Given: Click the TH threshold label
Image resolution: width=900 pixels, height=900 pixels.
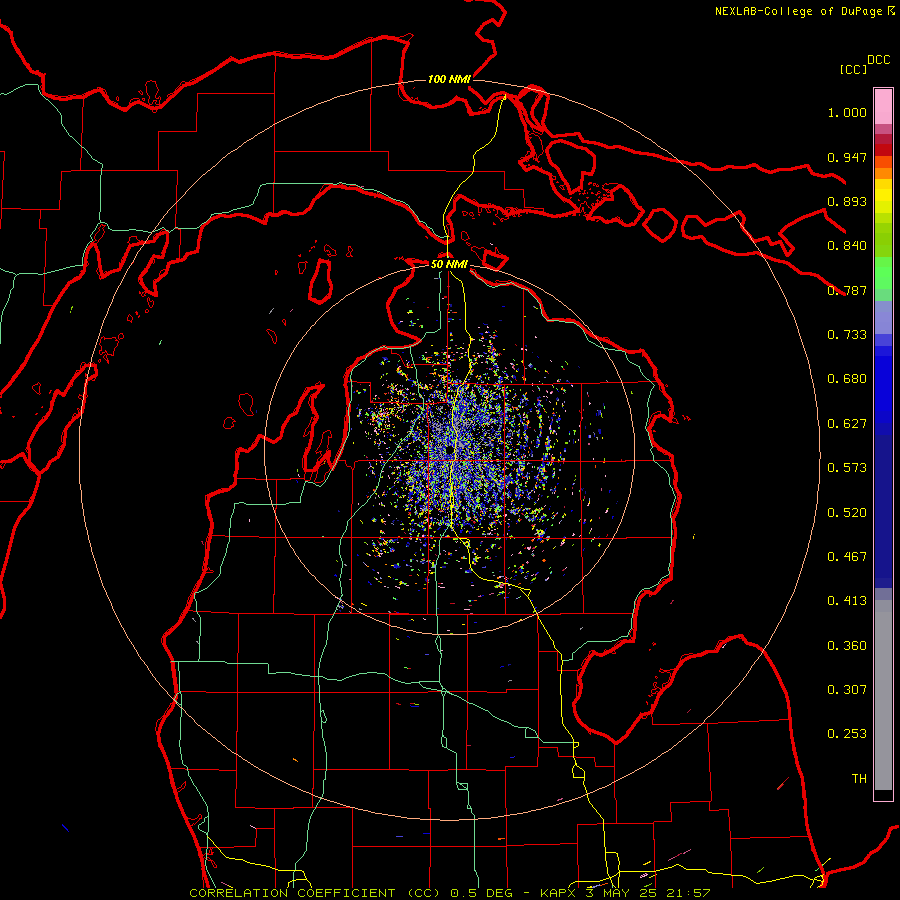Looking at the screenshot, I should tap(859, 779).
